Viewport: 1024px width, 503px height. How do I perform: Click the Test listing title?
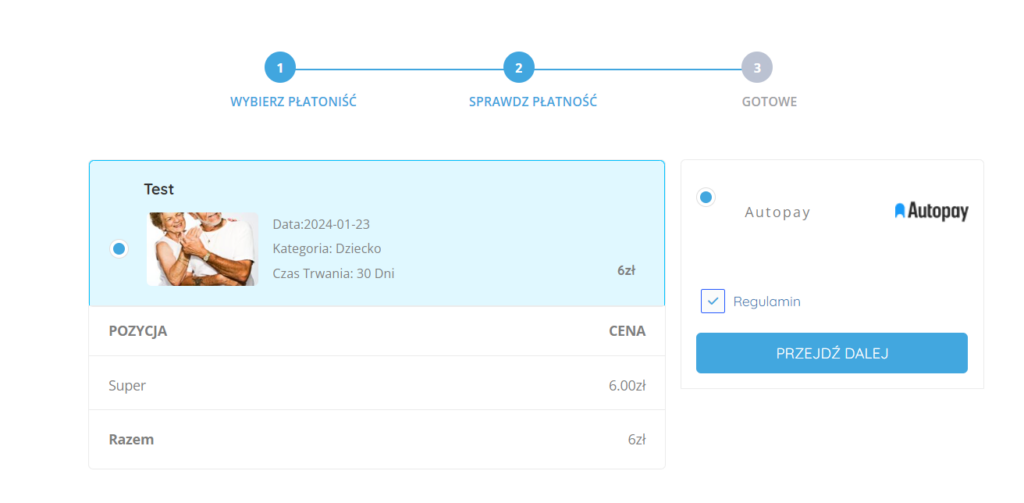159,189
